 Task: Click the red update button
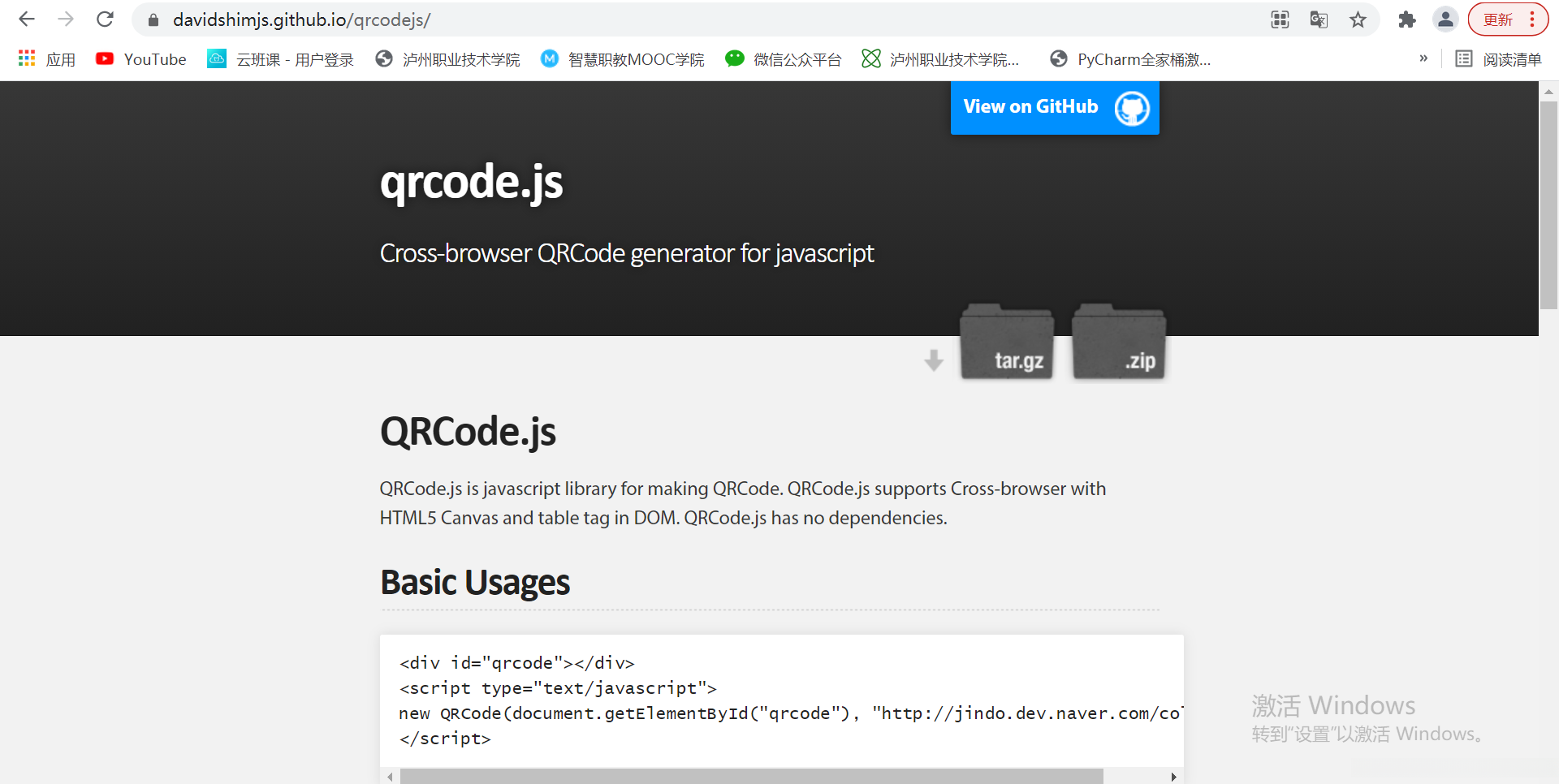coord(1498,20)
